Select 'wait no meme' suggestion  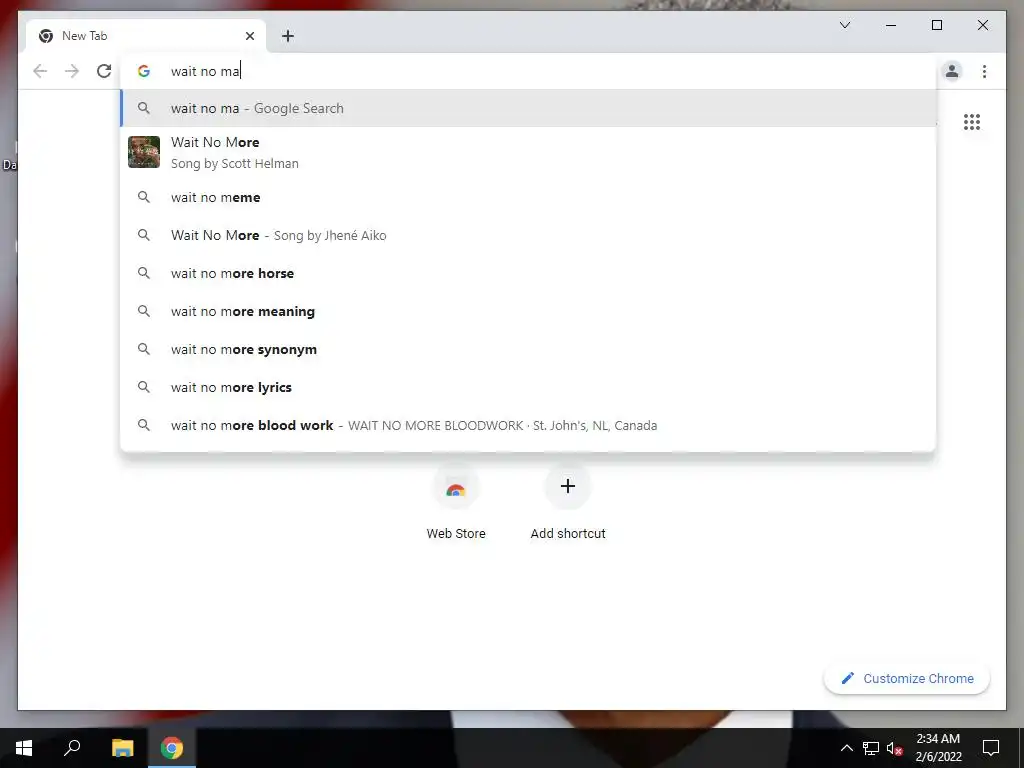click(528, 197)
